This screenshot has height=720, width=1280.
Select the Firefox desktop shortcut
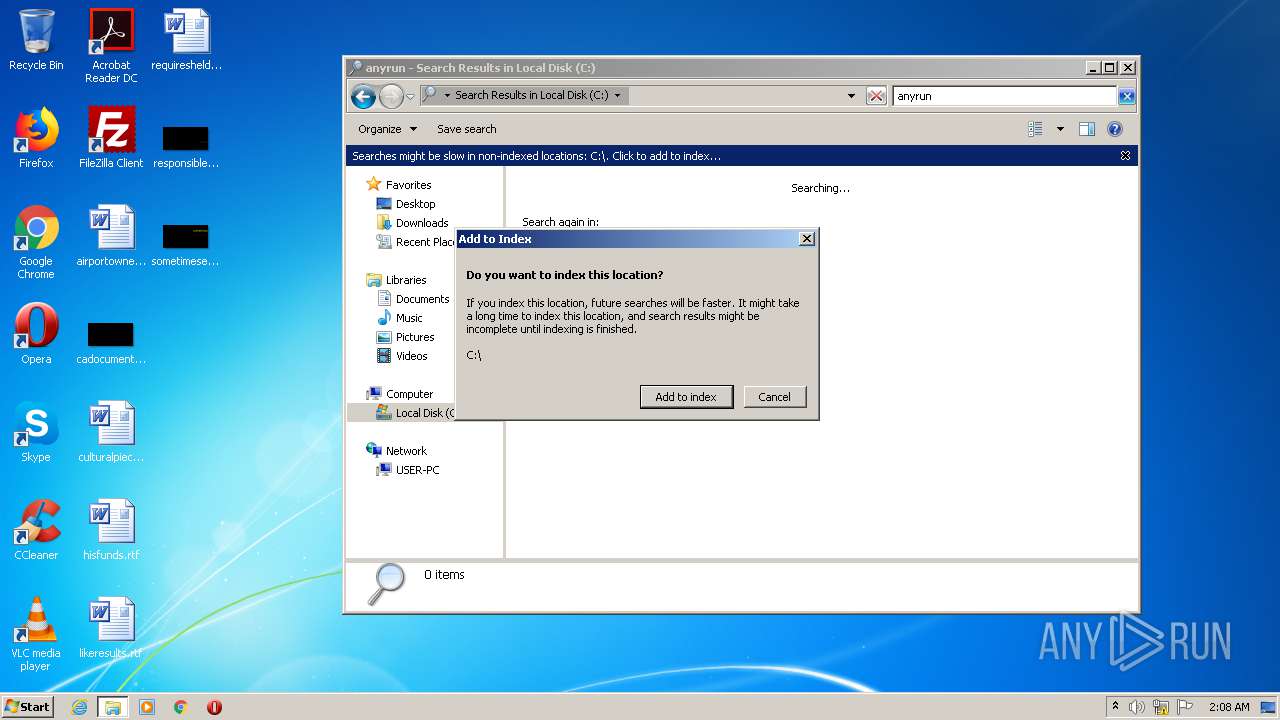[x=36, y=138]
